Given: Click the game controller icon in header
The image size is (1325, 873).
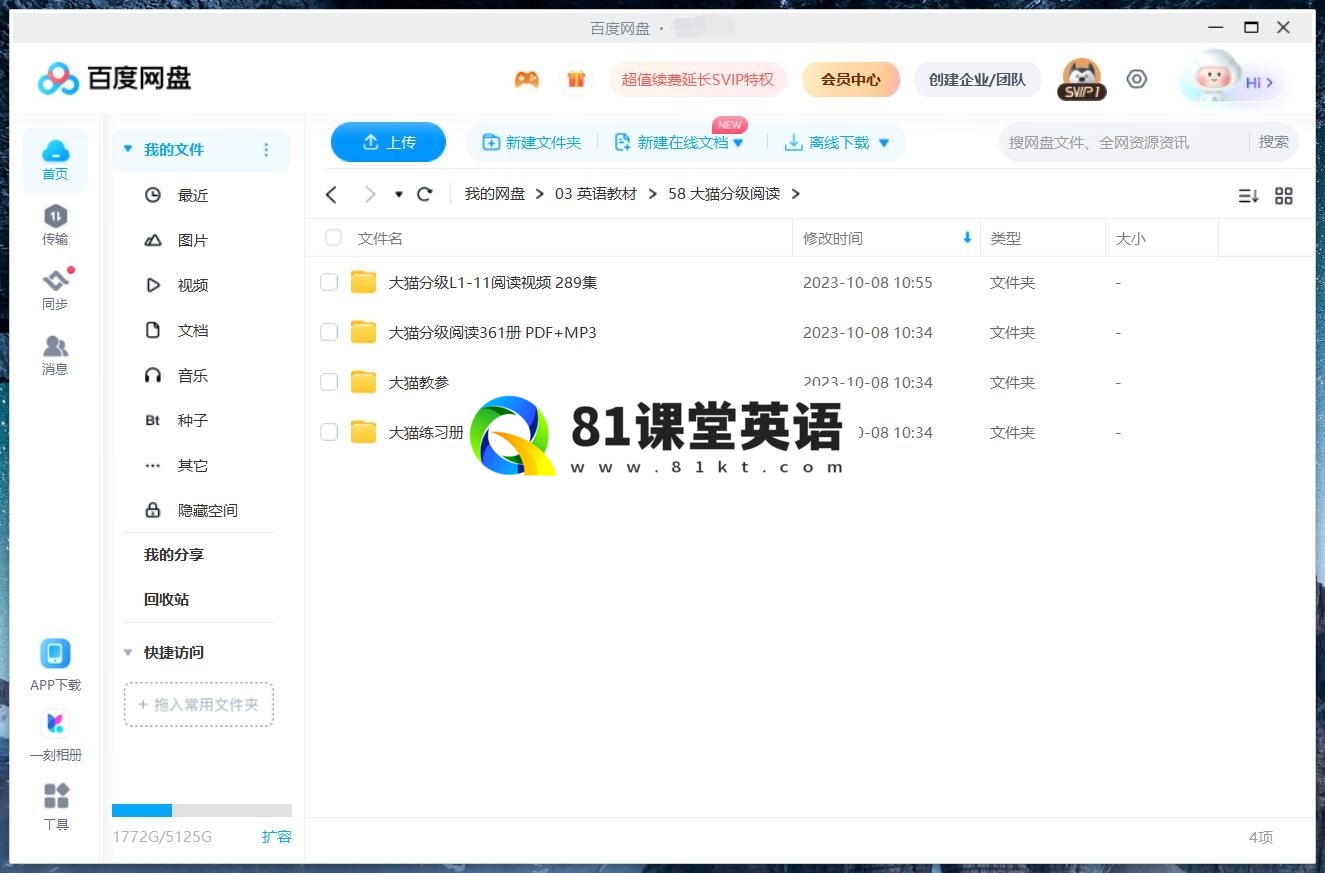Looking at the screenshot, I should pyautogui.click(x=527, y=79).
